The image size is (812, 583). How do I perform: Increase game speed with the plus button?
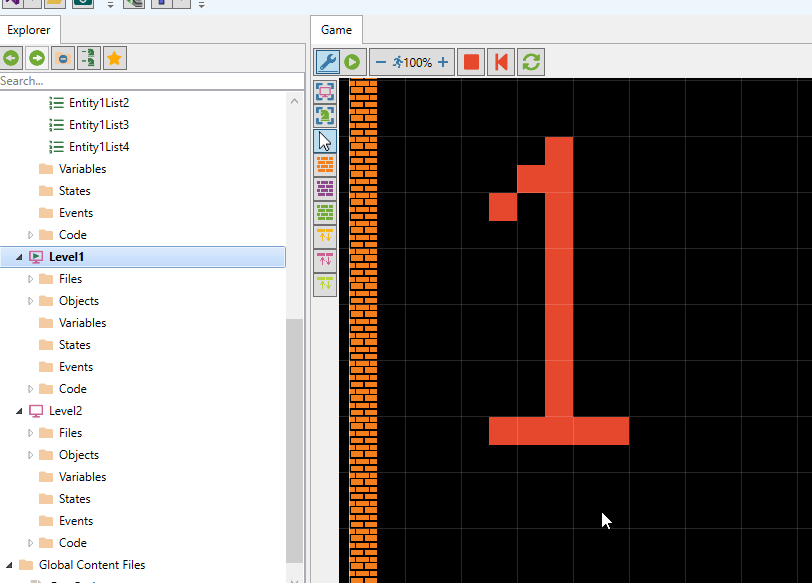click(x=443, y=62)
